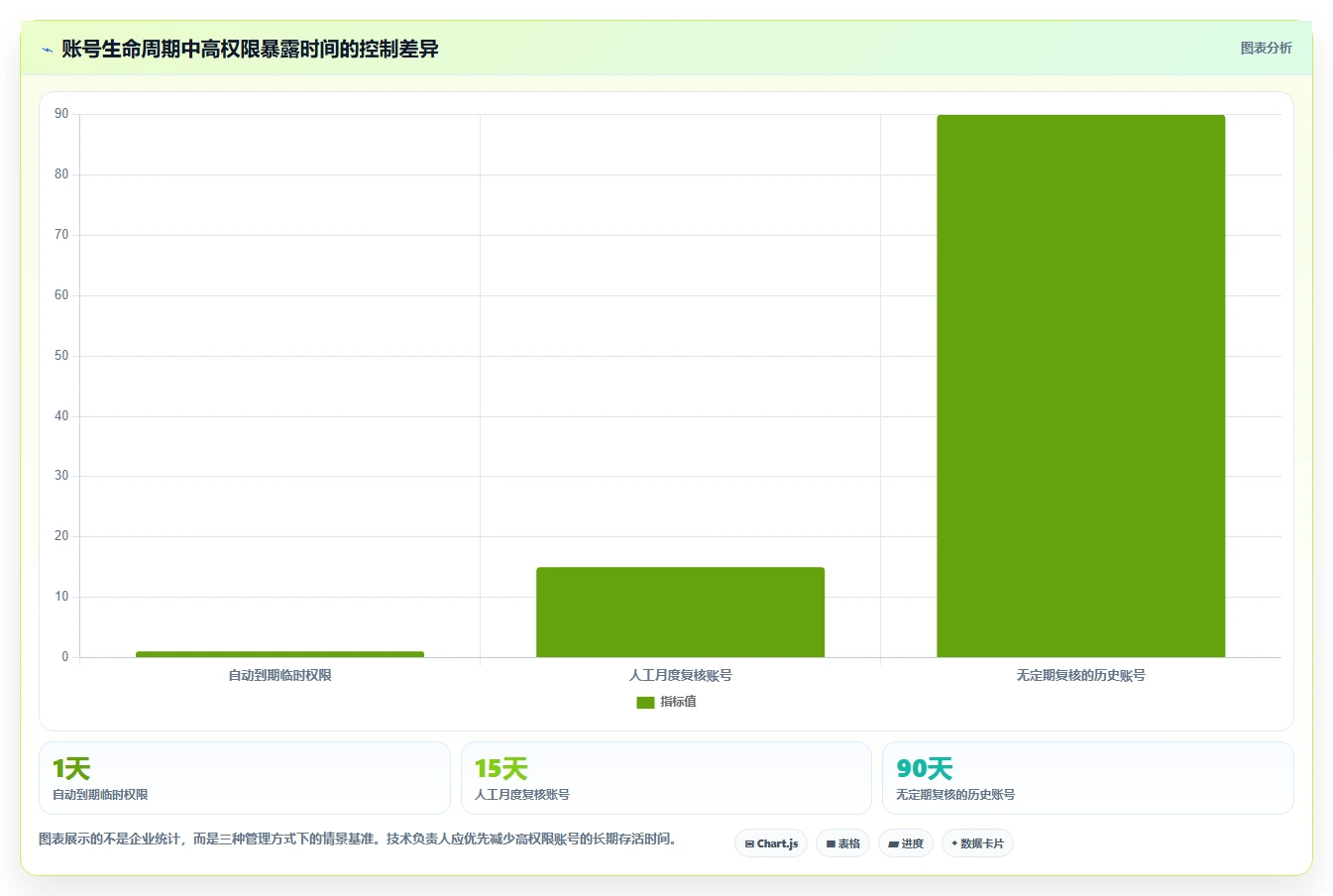Click 人工月度复核账号 caption under 15天
Viewport: 1333px width, 896px height.
[x=522, y=795]
